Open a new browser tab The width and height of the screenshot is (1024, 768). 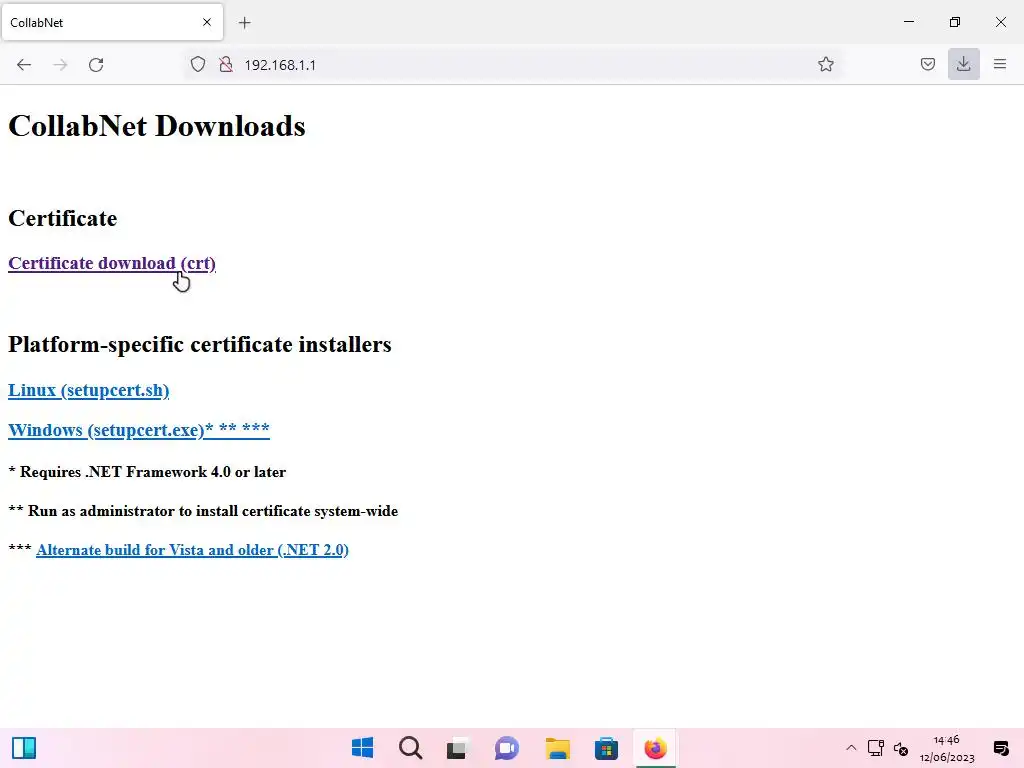coord(244,23)
